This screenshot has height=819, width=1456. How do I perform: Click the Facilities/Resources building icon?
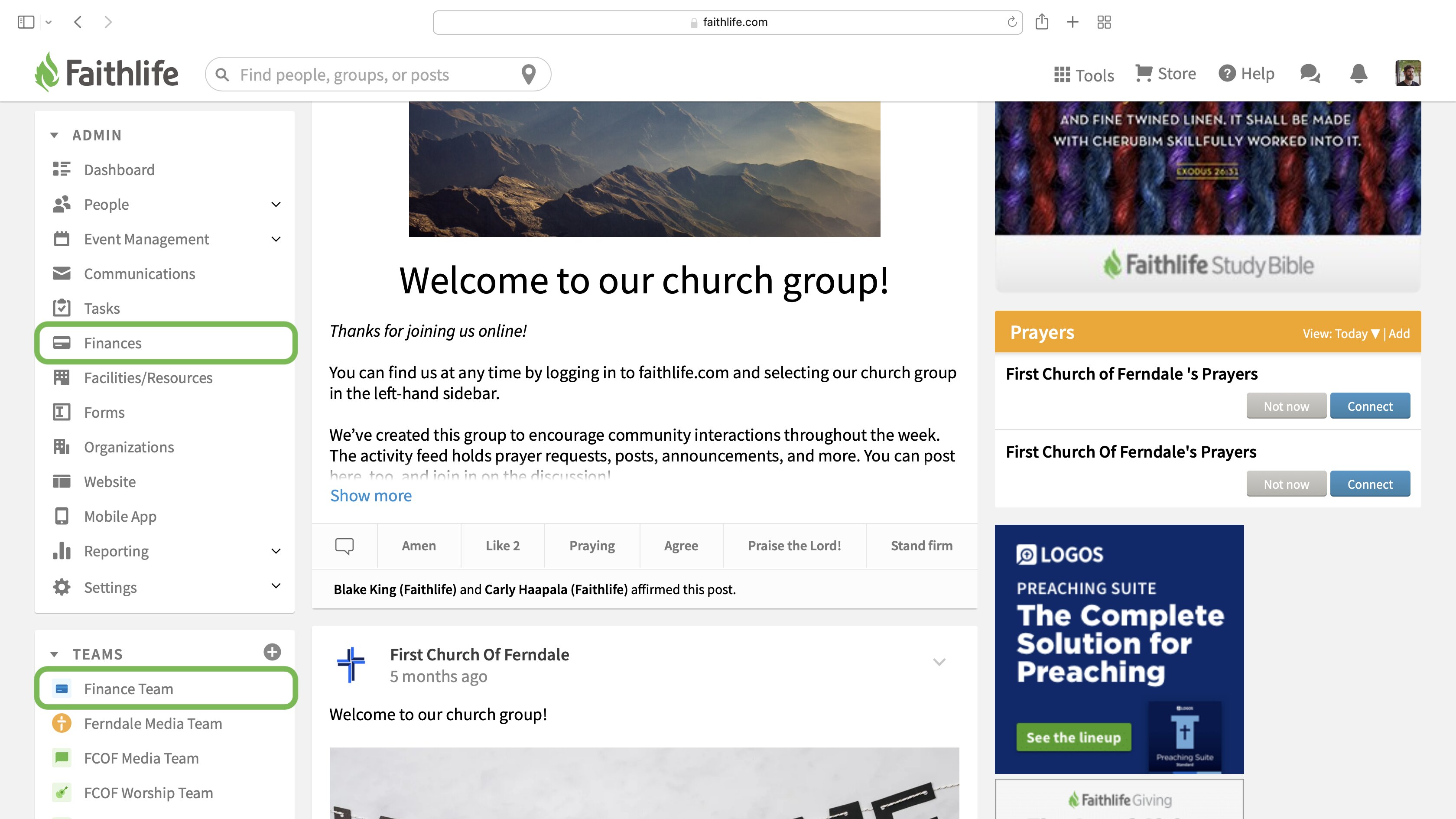click(62, 377)
